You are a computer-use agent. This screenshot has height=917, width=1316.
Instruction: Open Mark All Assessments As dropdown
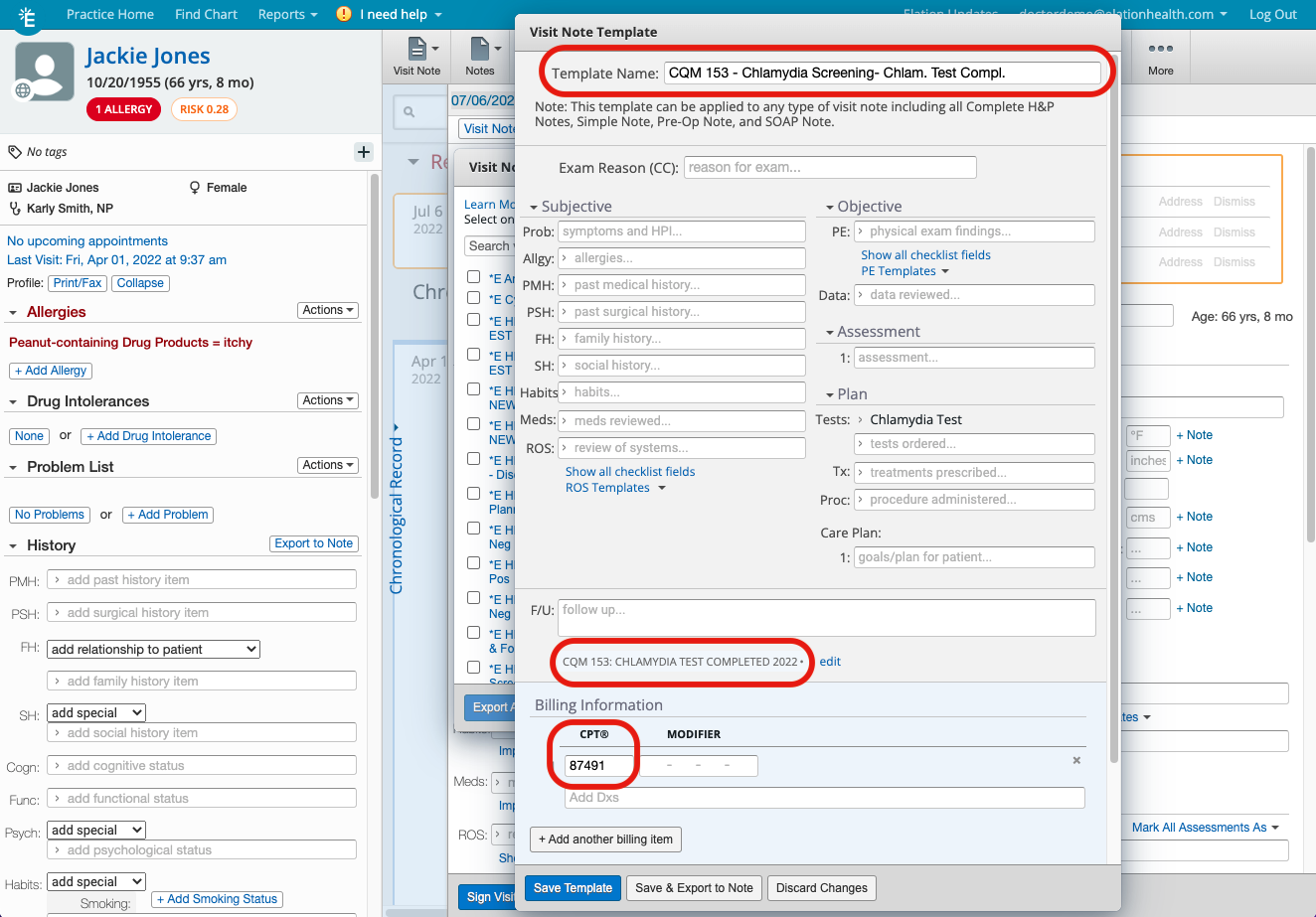[1205, 827]
